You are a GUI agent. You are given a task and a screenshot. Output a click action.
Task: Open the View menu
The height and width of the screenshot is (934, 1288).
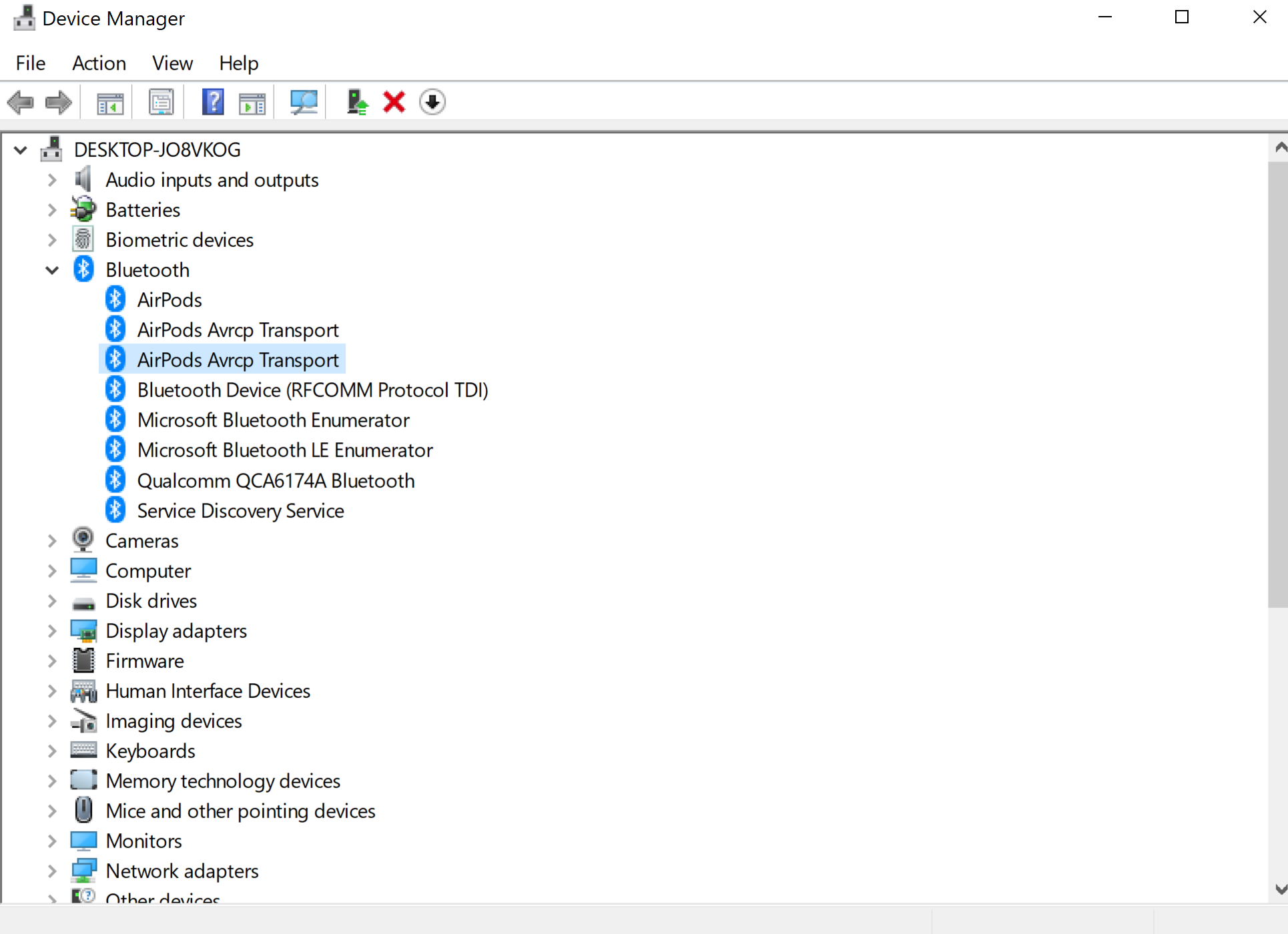172,63
